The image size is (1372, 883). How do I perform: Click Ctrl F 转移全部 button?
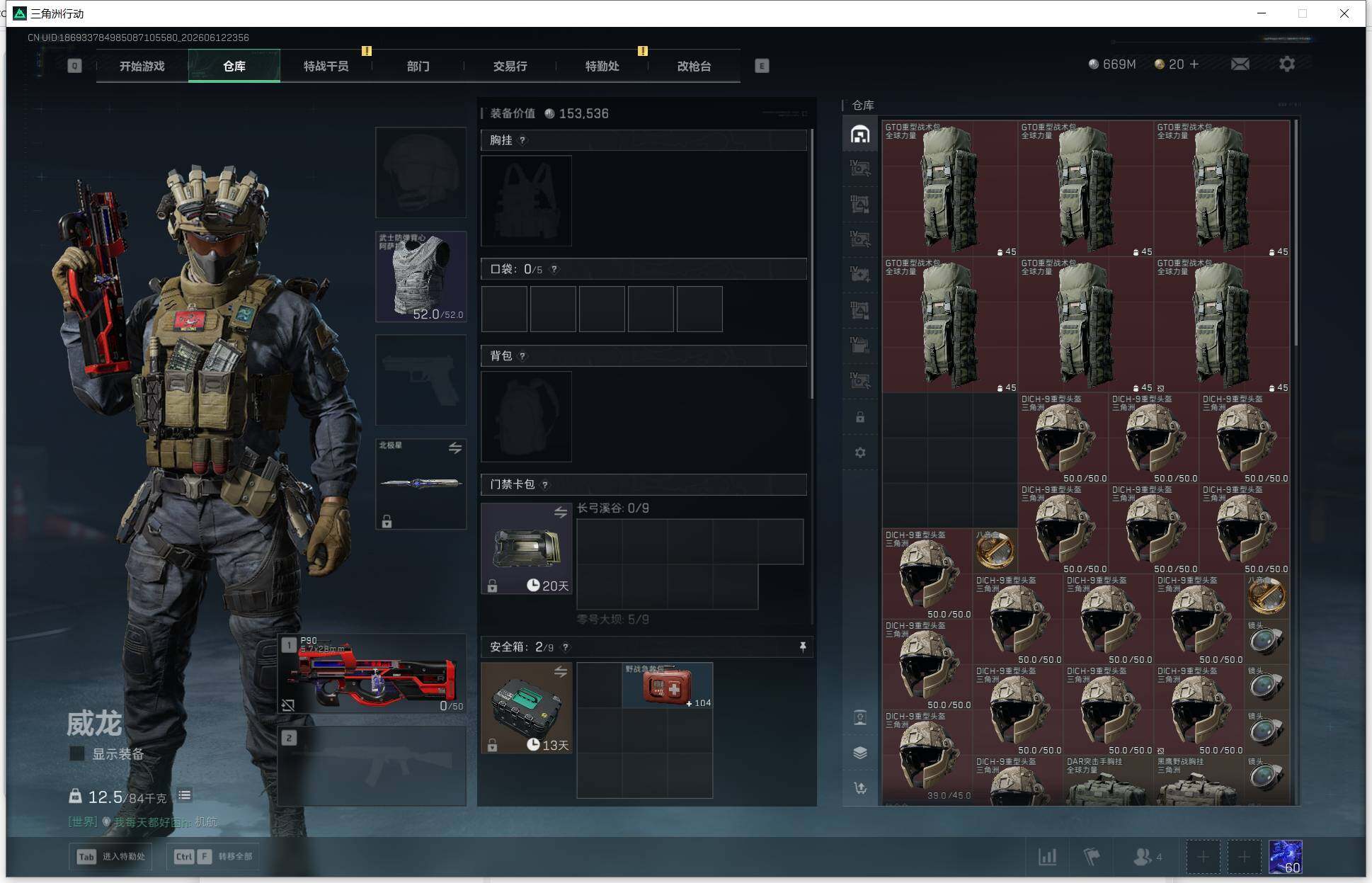[x=213, y=857]
